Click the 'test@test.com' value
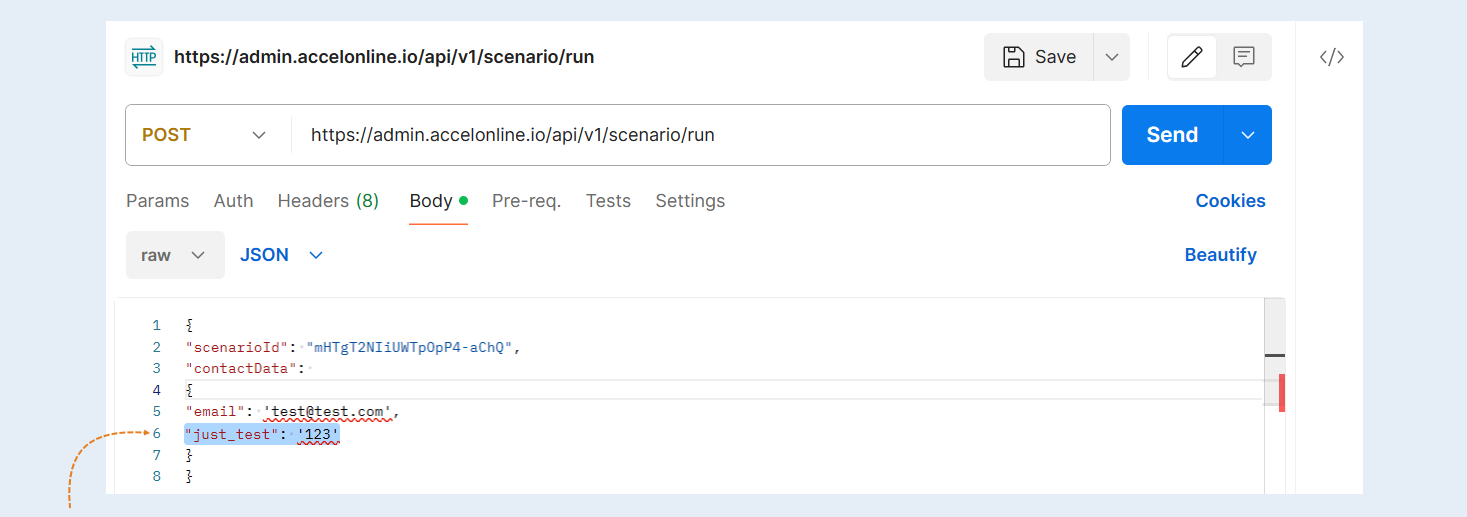This screenshot has width=1467, height=517. pos(329,411)
